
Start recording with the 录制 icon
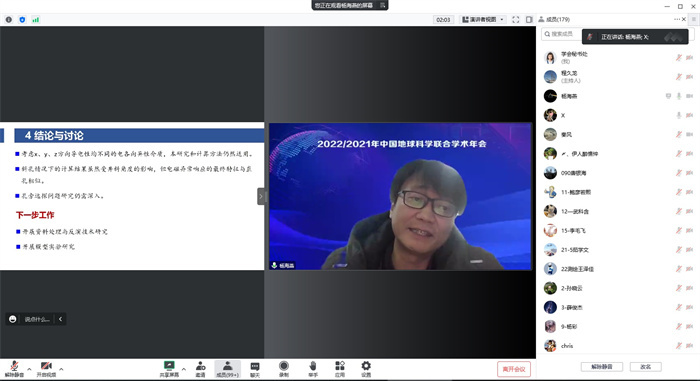283,369
